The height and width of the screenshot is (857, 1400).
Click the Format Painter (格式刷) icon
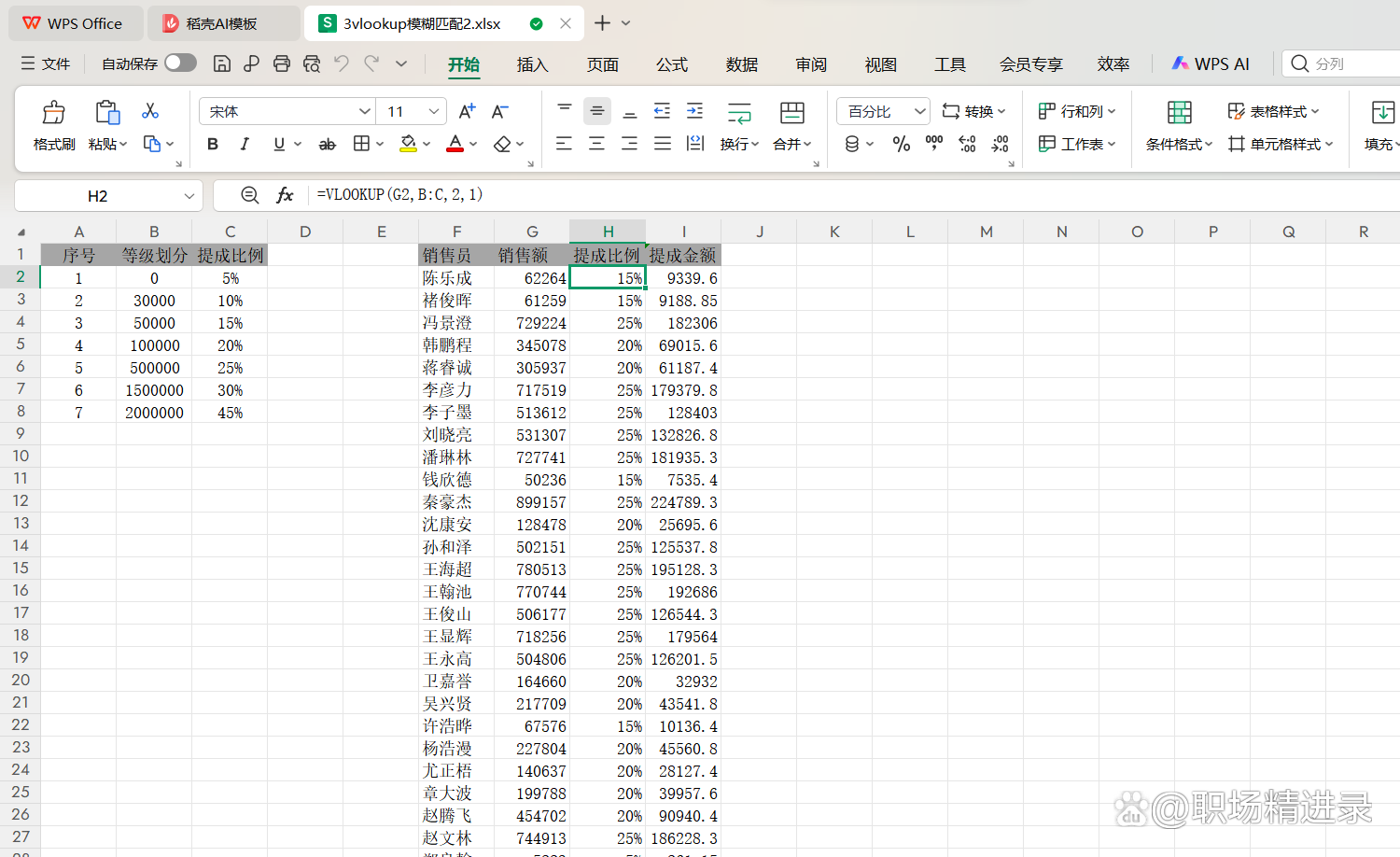(54, 113)
